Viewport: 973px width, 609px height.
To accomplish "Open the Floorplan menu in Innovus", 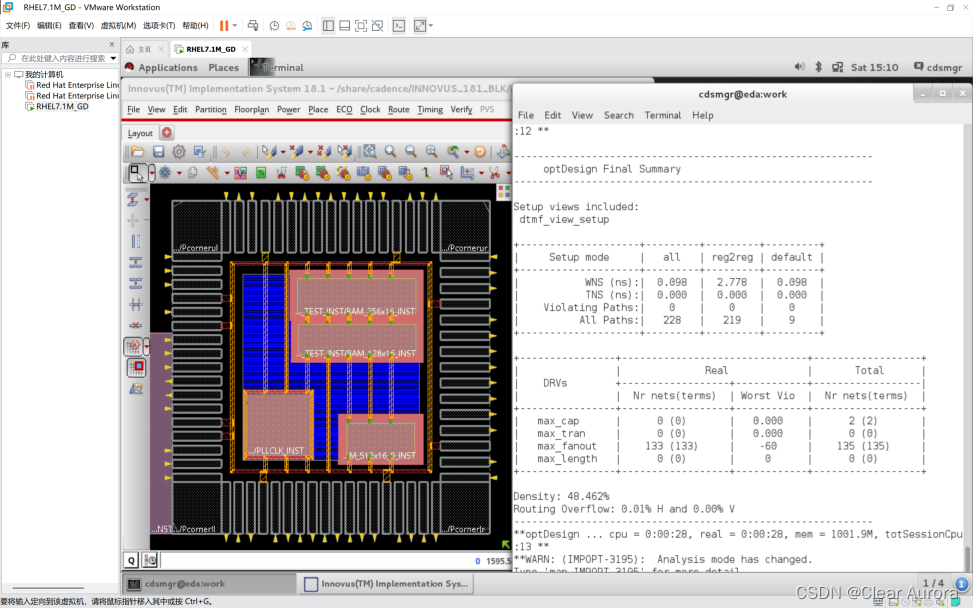I will coord(251,109).
